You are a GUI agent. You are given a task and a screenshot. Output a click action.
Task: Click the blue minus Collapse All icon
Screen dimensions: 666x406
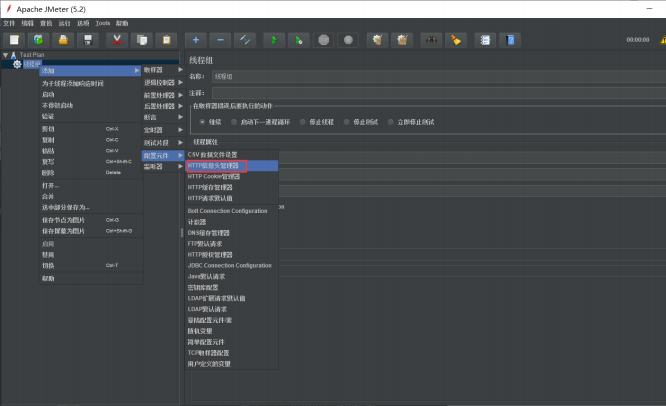pos(220,40)
